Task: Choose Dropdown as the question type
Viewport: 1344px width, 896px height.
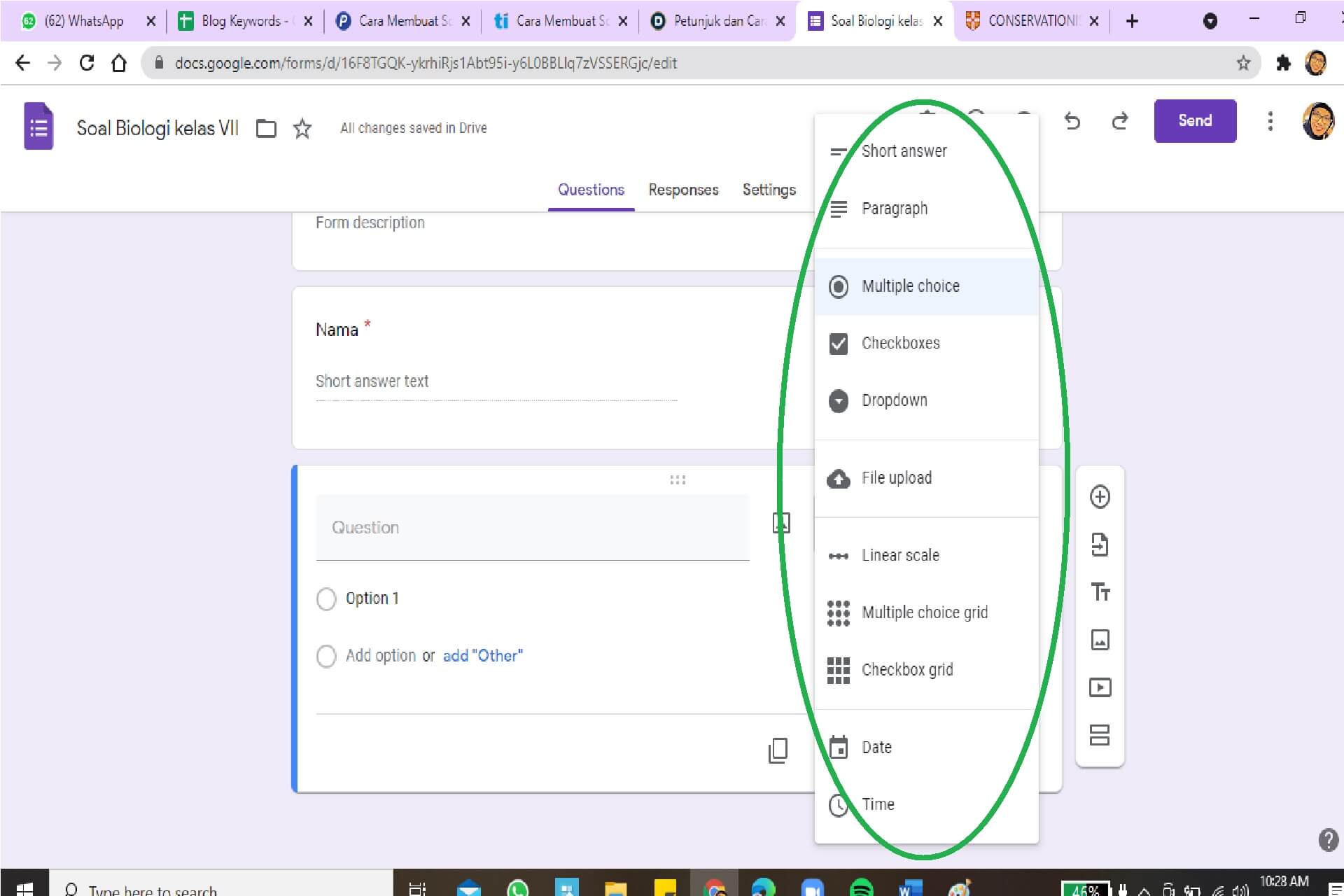Action: click(894, 400)
